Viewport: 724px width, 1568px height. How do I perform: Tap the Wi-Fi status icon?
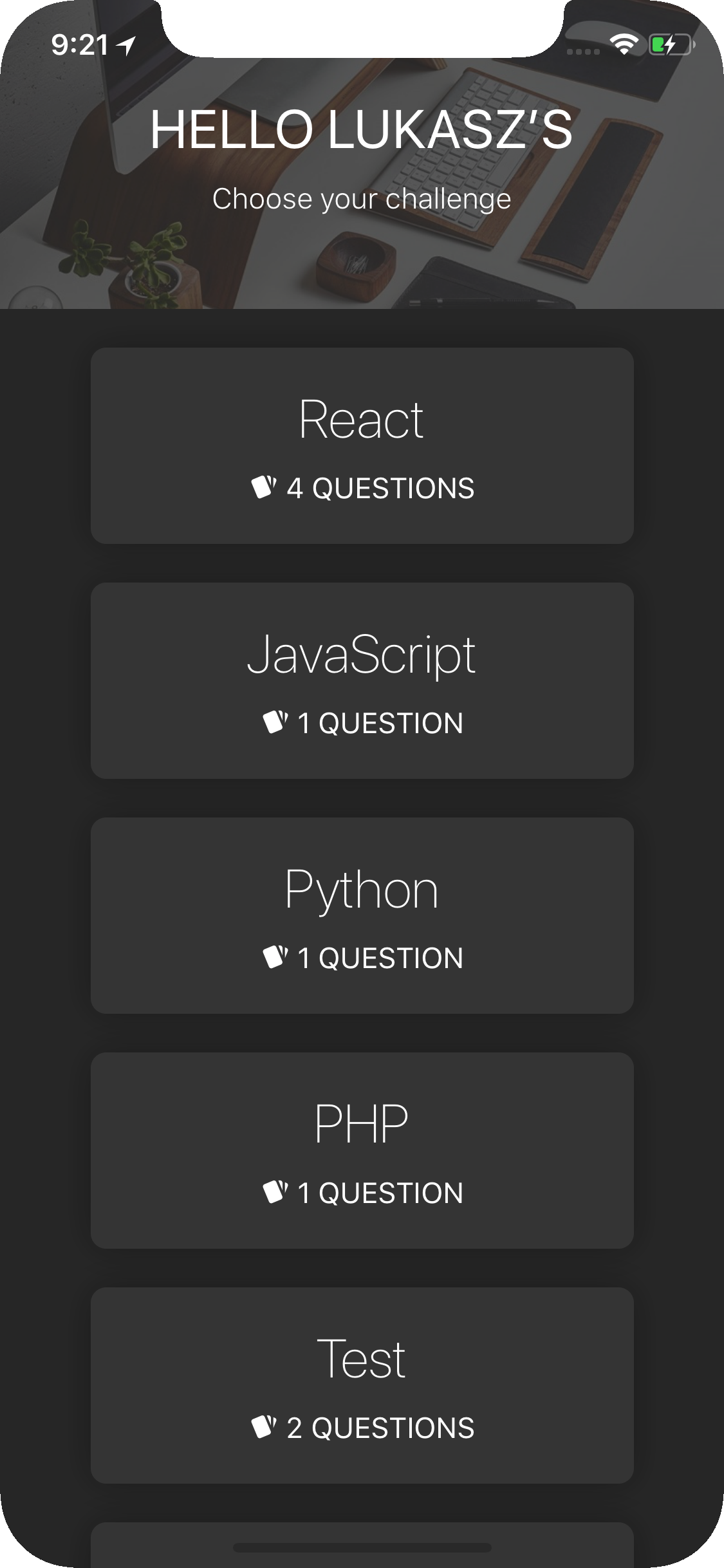click(623, 44)
